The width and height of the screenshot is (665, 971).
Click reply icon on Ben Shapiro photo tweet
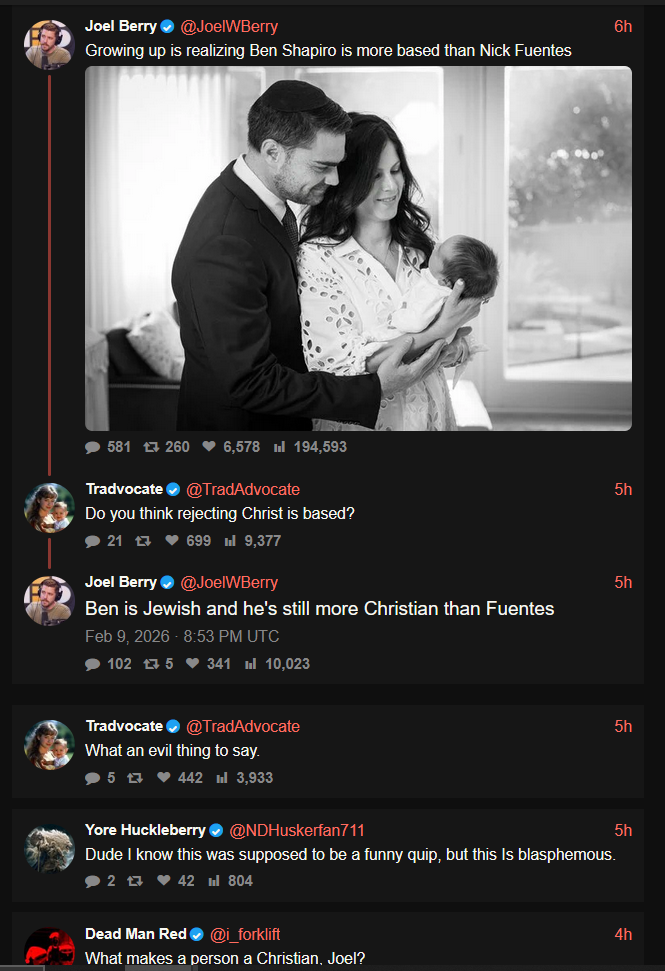(93, 447)
